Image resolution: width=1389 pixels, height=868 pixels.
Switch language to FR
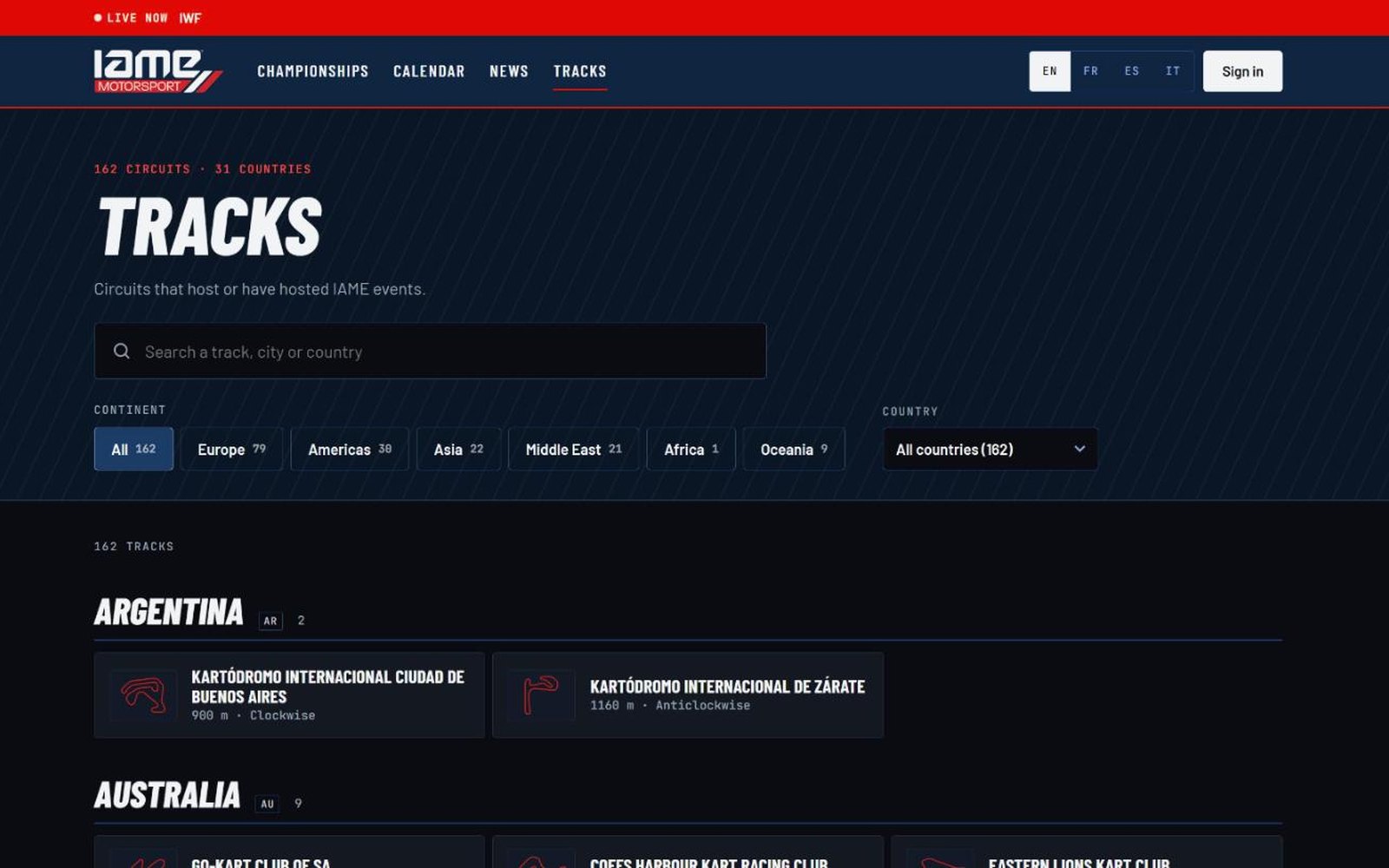pyautogui.click(x=1090, y=71)
